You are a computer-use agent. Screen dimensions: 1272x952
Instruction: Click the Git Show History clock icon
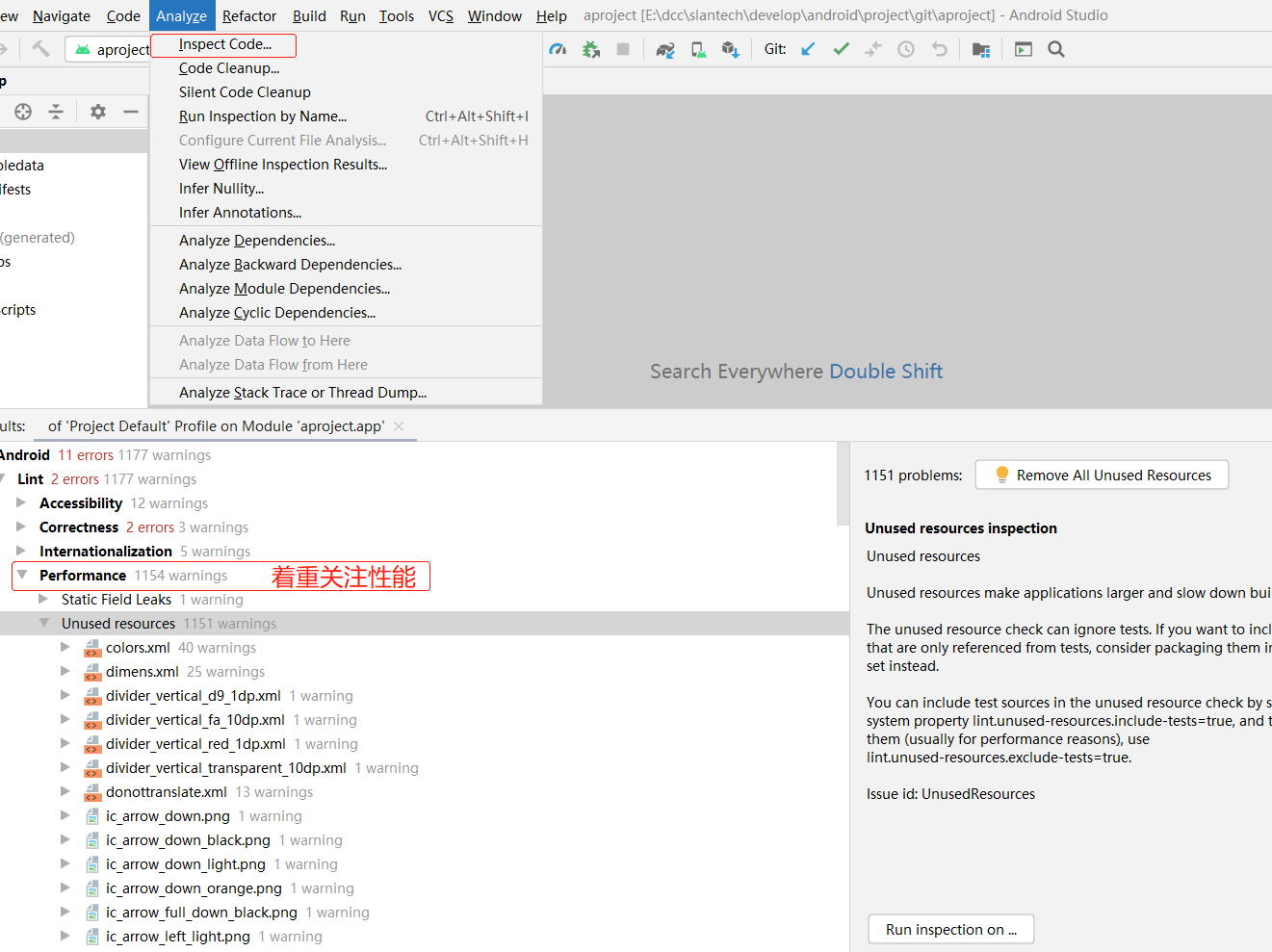pos(906,49)
